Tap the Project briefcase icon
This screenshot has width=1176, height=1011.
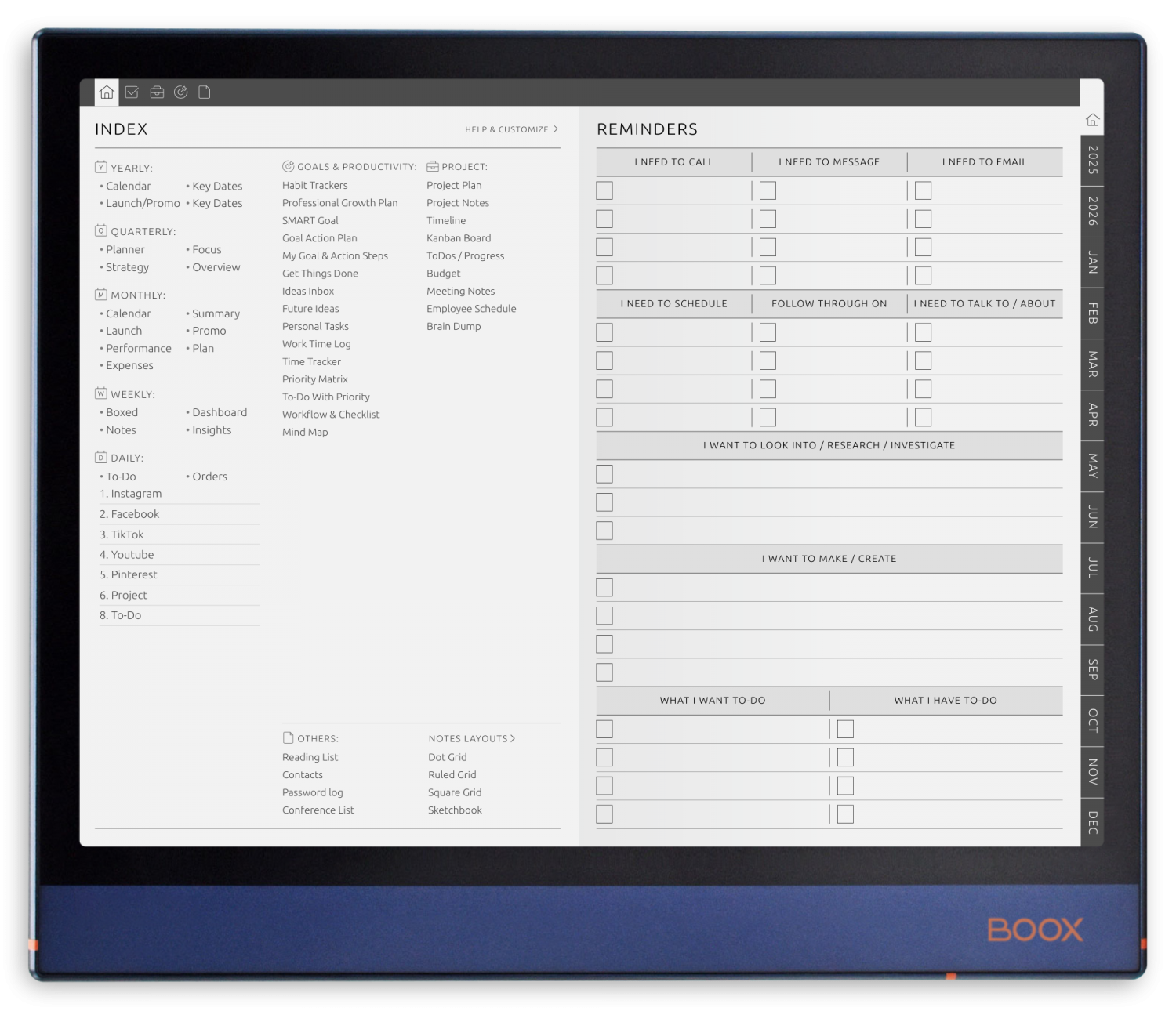pyautogui.click(x=432, y=166)
